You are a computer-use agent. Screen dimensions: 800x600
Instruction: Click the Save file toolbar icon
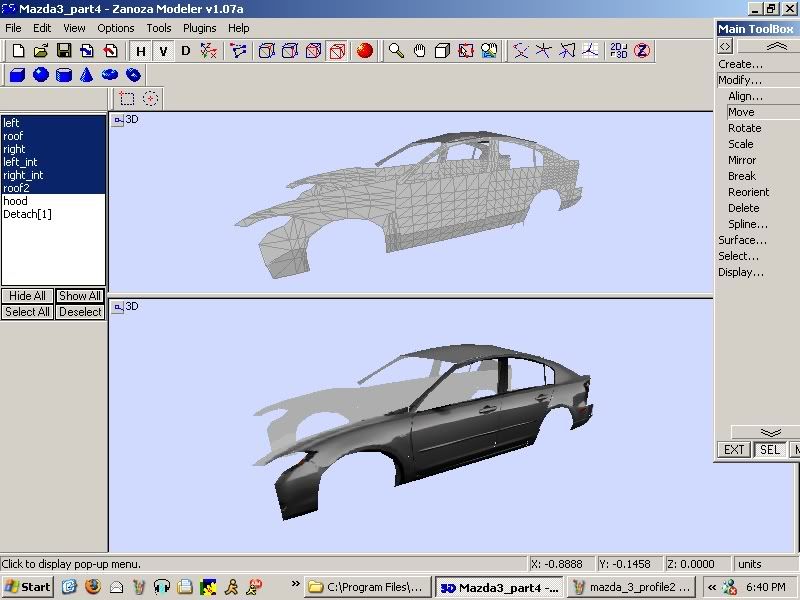(x=63, y=50)
